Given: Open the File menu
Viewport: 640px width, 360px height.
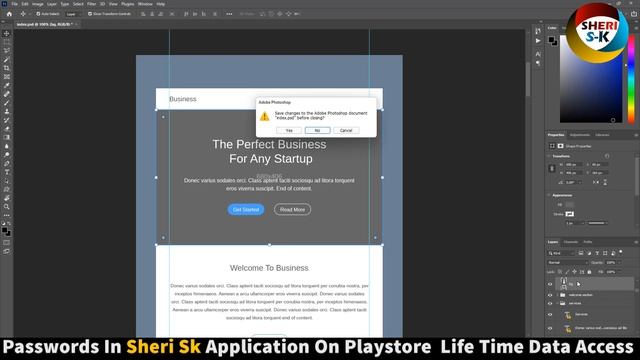Looking at the screenshot, I should (x=14, y=4).
